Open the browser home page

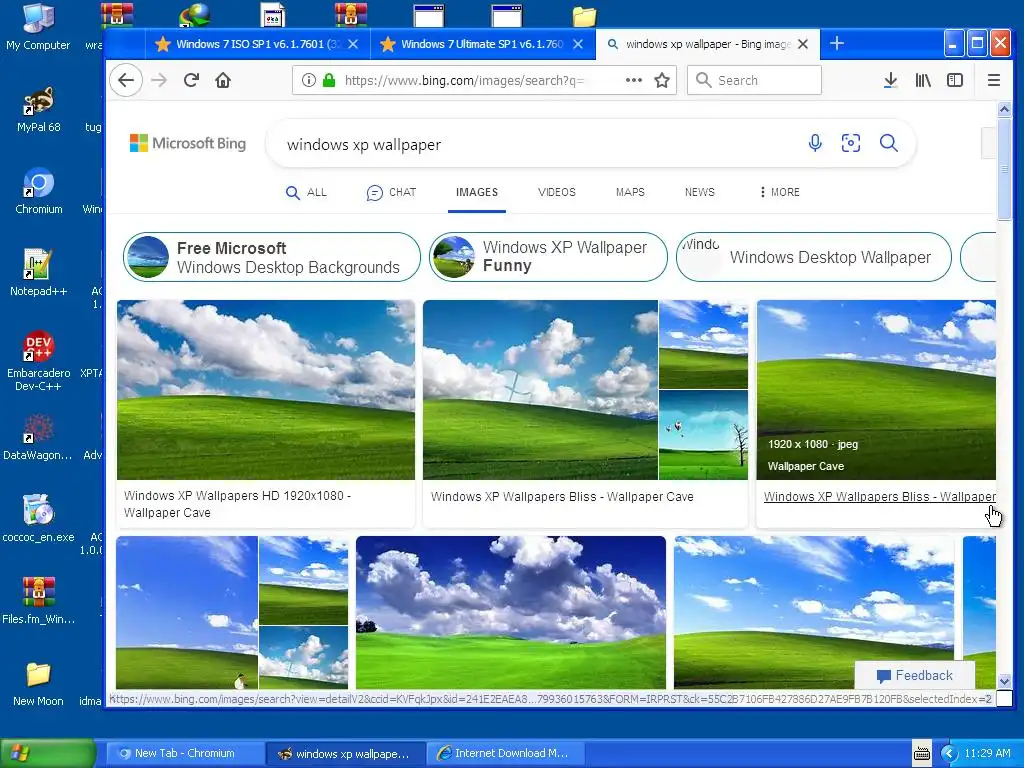[223, 80]
